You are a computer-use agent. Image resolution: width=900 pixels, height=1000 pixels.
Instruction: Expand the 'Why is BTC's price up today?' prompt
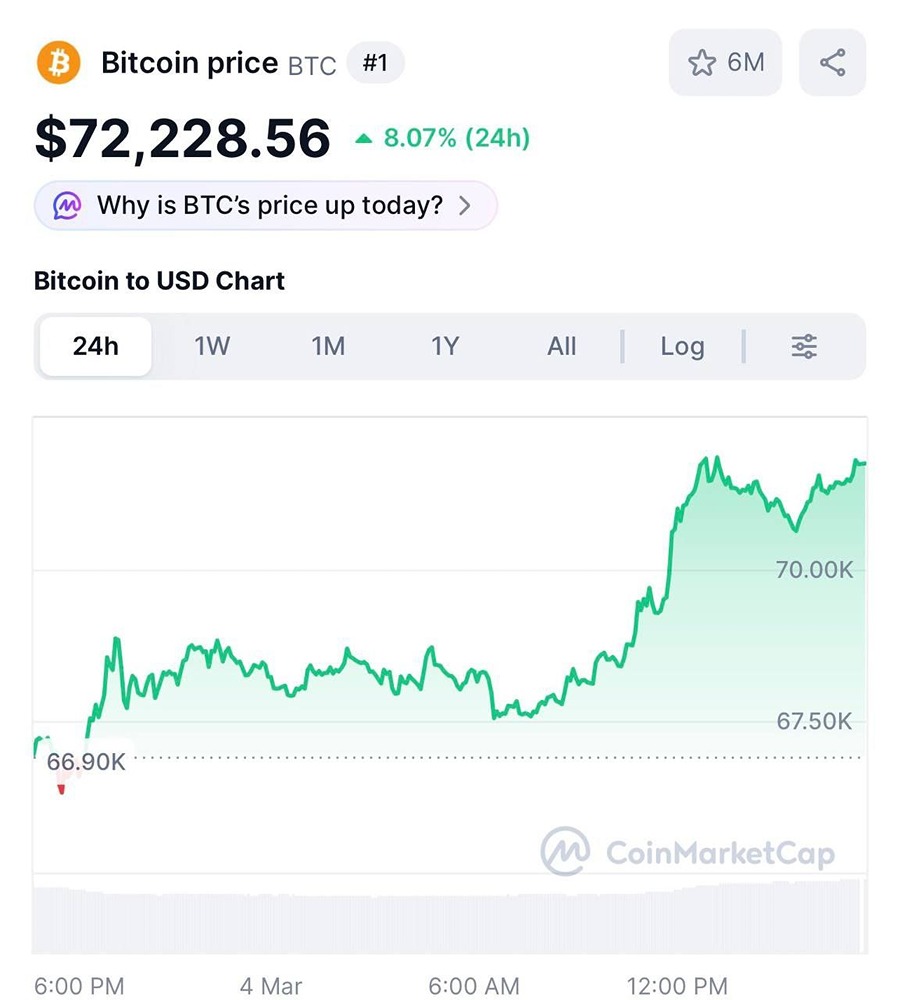click(263, 205)
